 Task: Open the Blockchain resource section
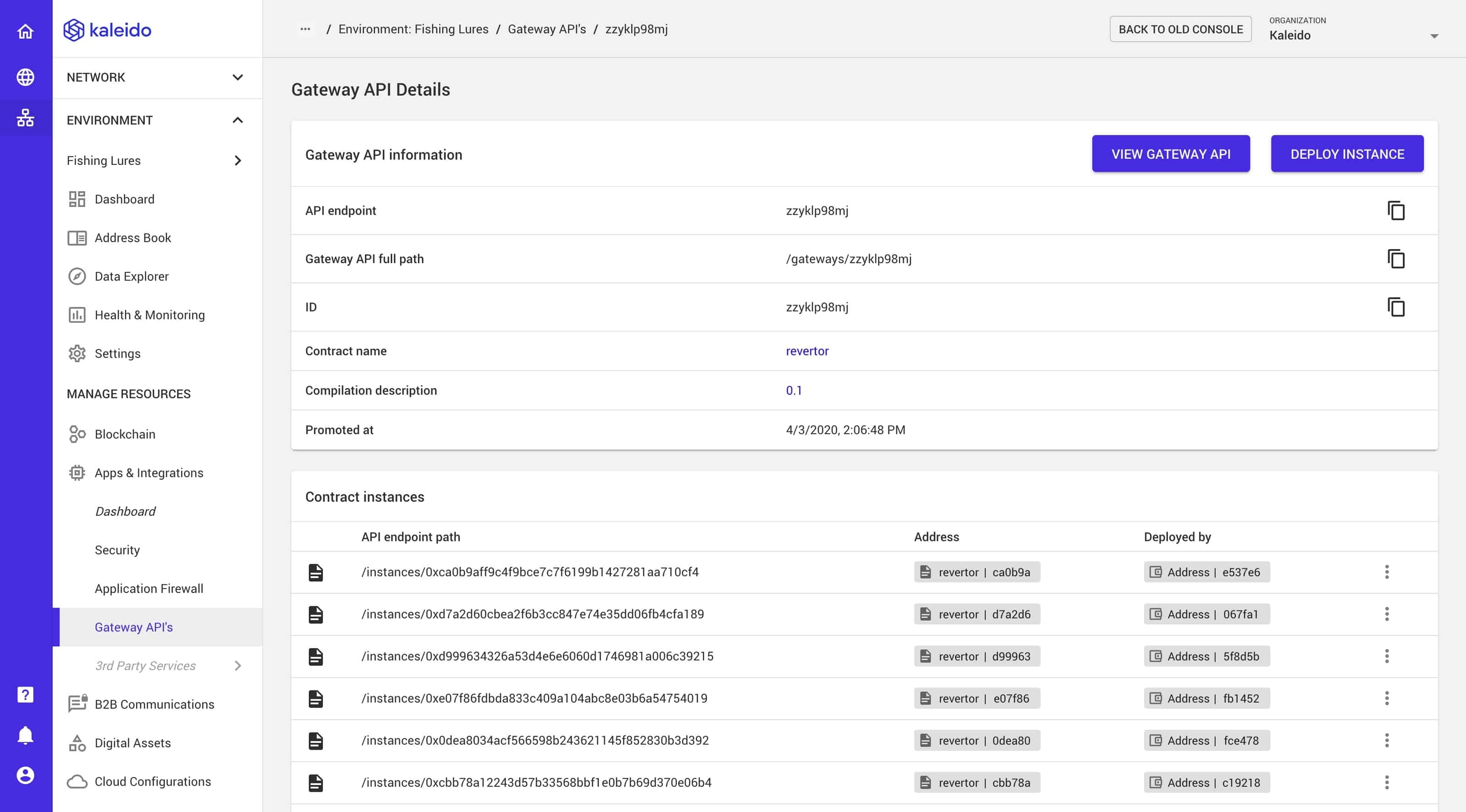(125, 434)
